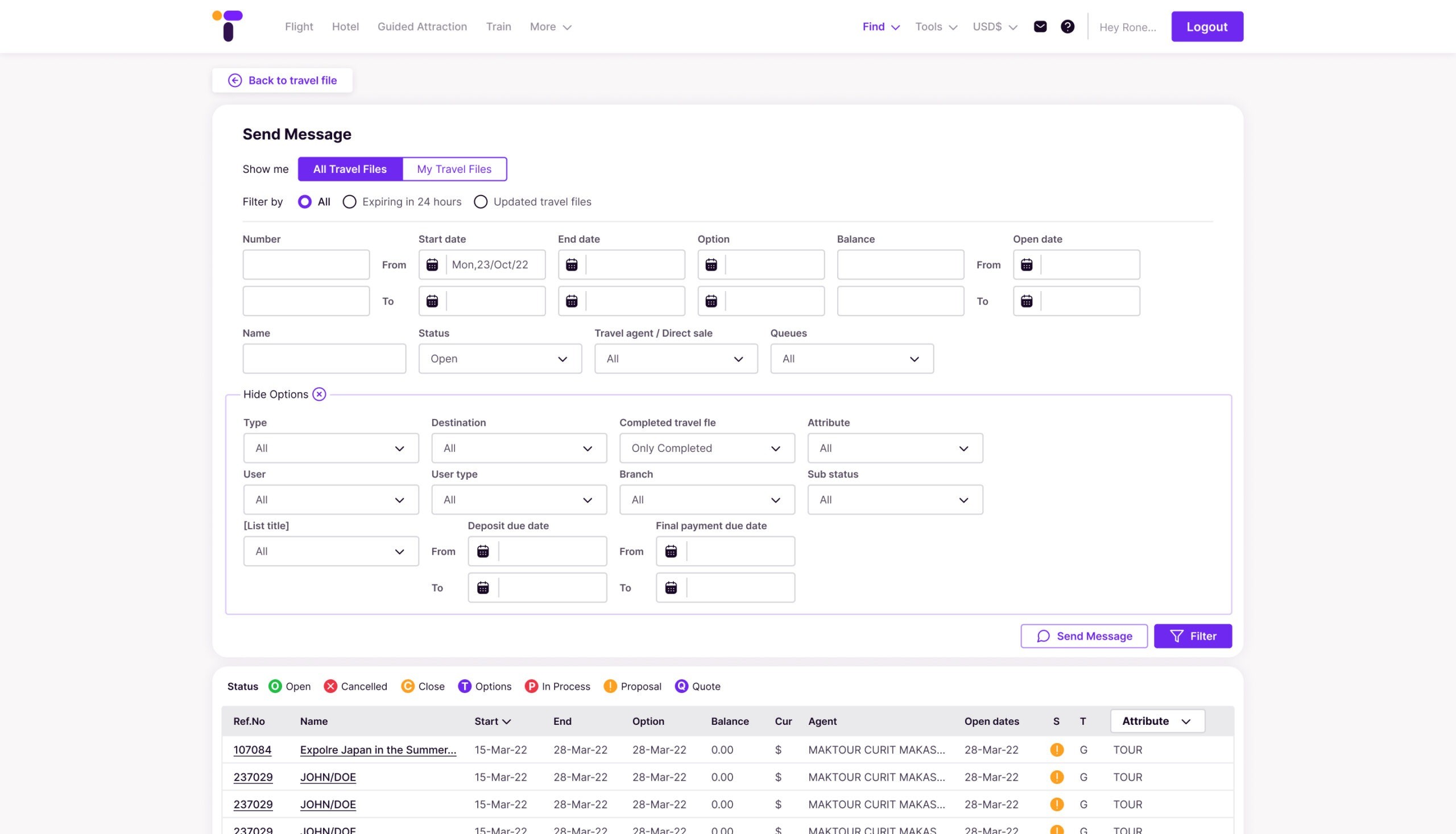Select the Expiring in 24 hours radio button

pos(349,201)
